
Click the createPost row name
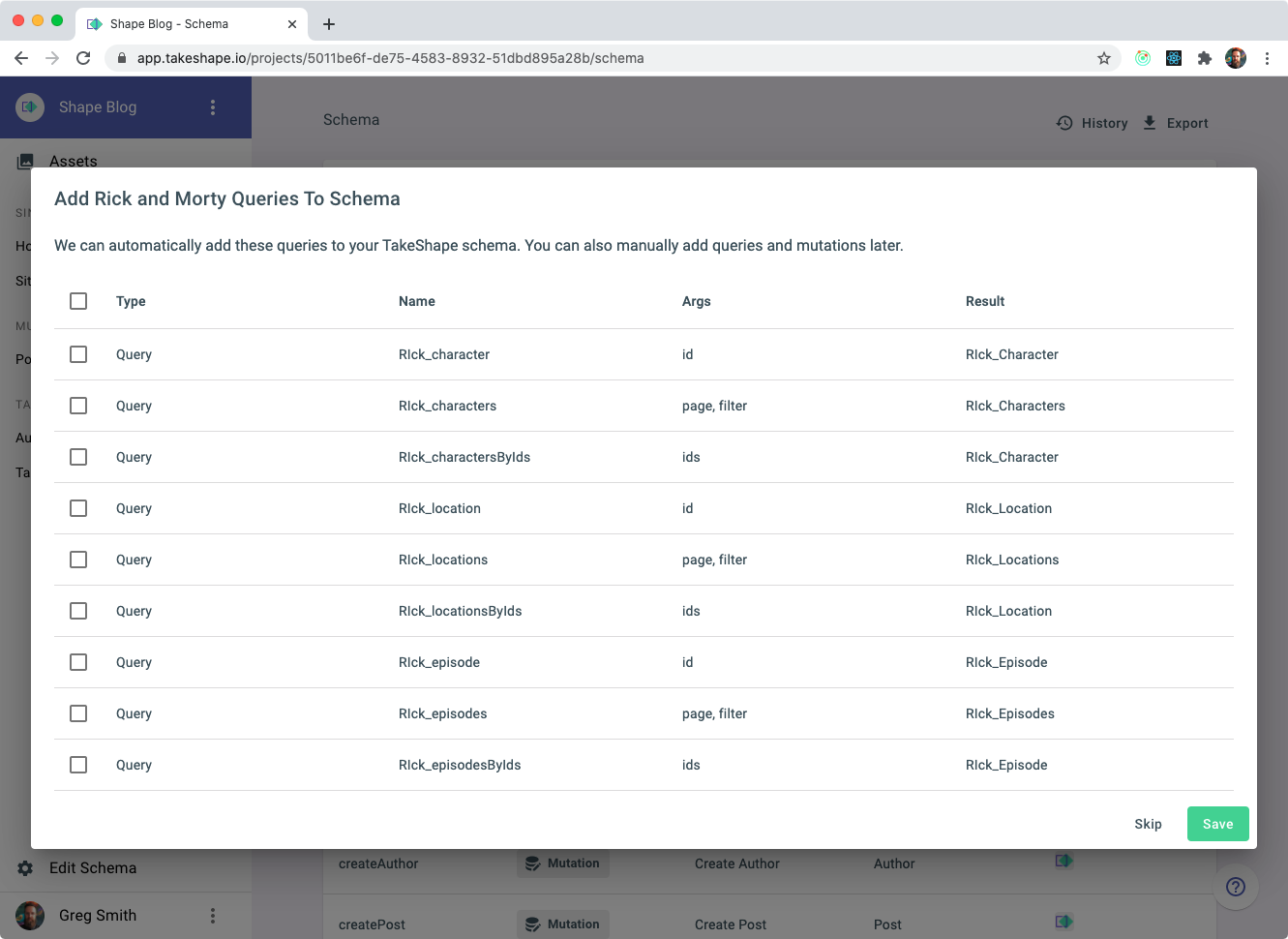click(372, 924)
